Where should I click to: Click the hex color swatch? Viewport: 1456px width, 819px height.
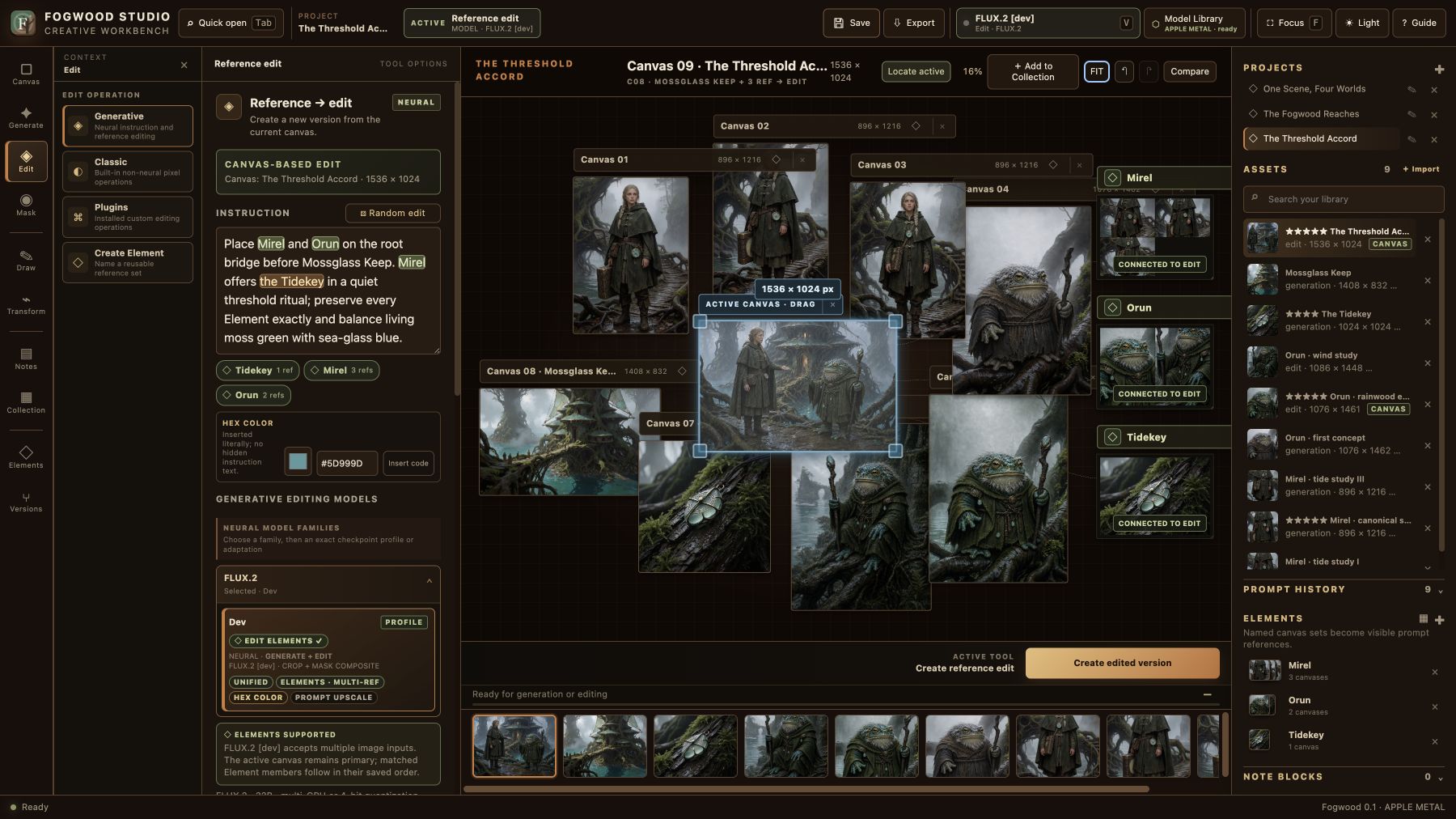298,462
